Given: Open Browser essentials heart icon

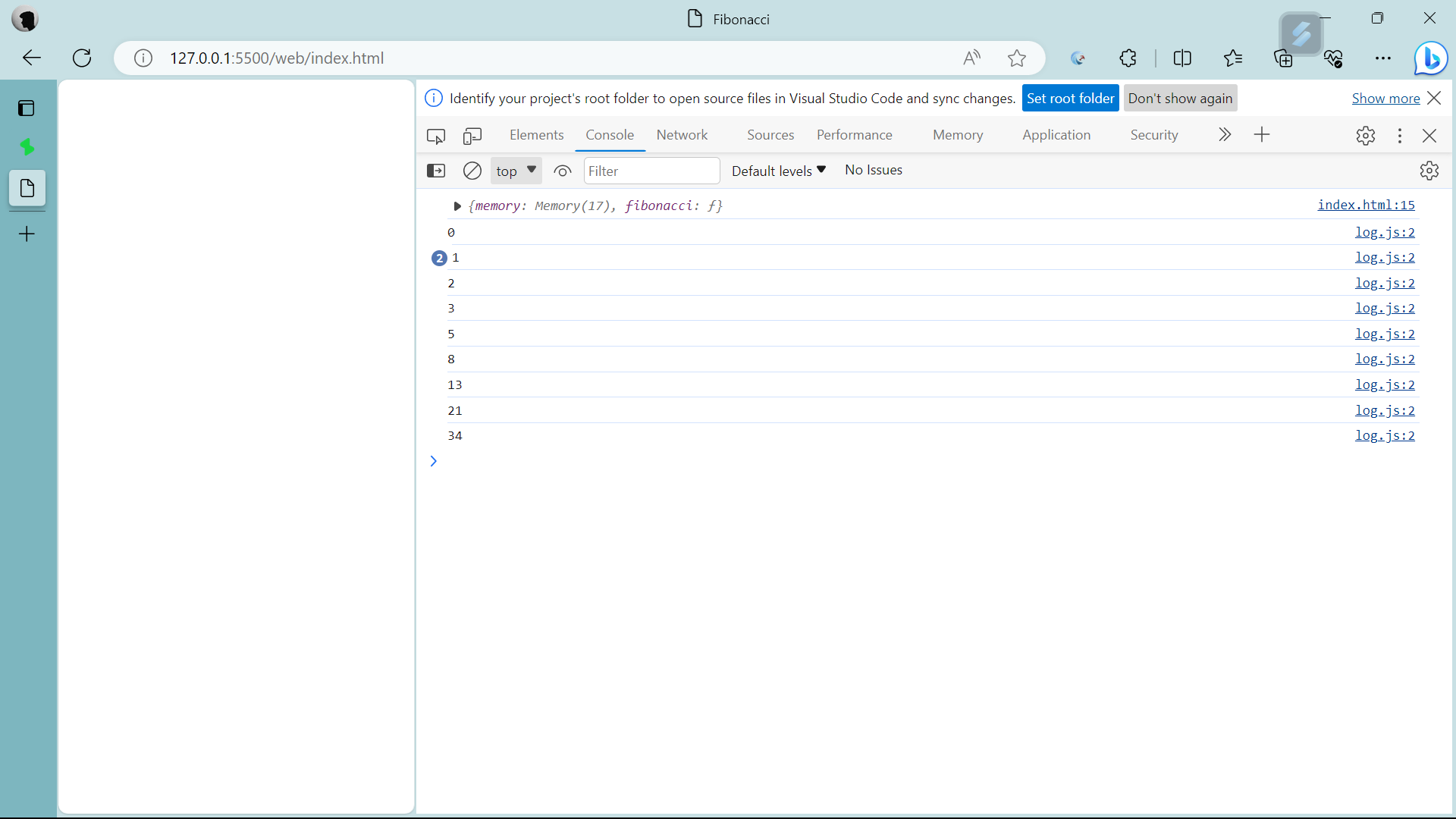Looking at the screenshot, I should [1333, 58].
